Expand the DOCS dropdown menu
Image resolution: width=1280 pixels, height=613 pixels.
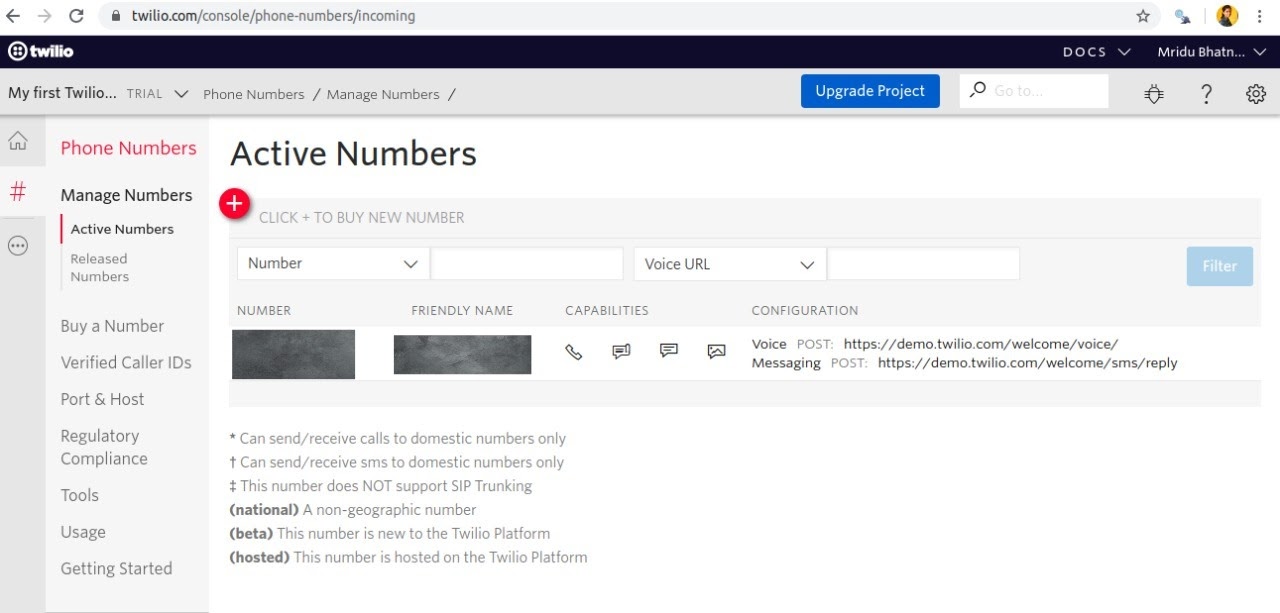1096,52
